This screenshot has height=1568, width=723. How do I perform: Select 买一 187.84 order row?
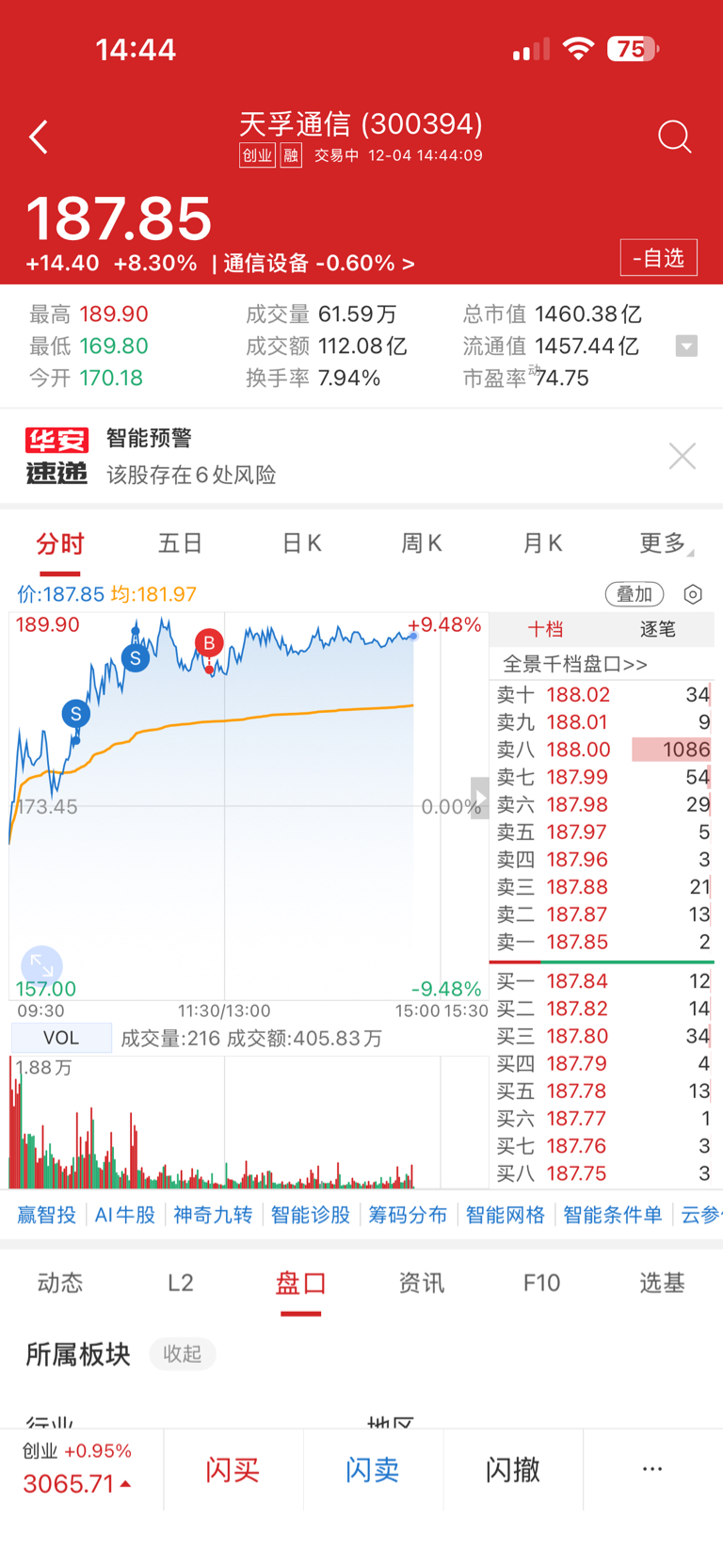click(x=602, y=981)
